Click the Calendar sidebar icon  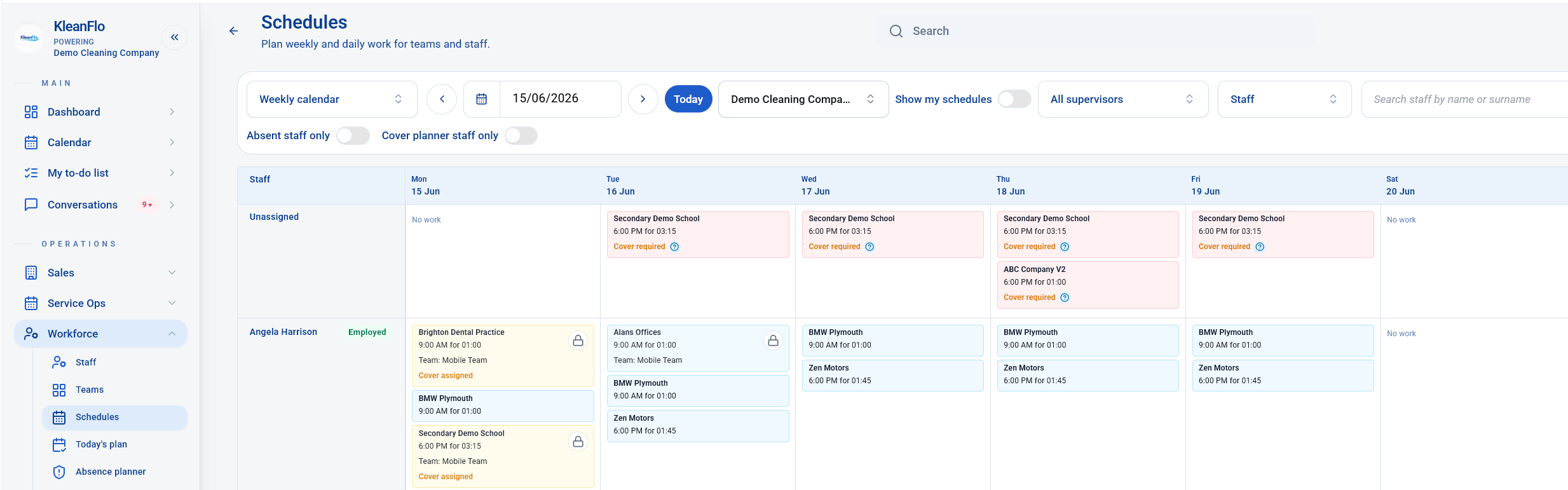pyautogui.click(x=31, y=142)
